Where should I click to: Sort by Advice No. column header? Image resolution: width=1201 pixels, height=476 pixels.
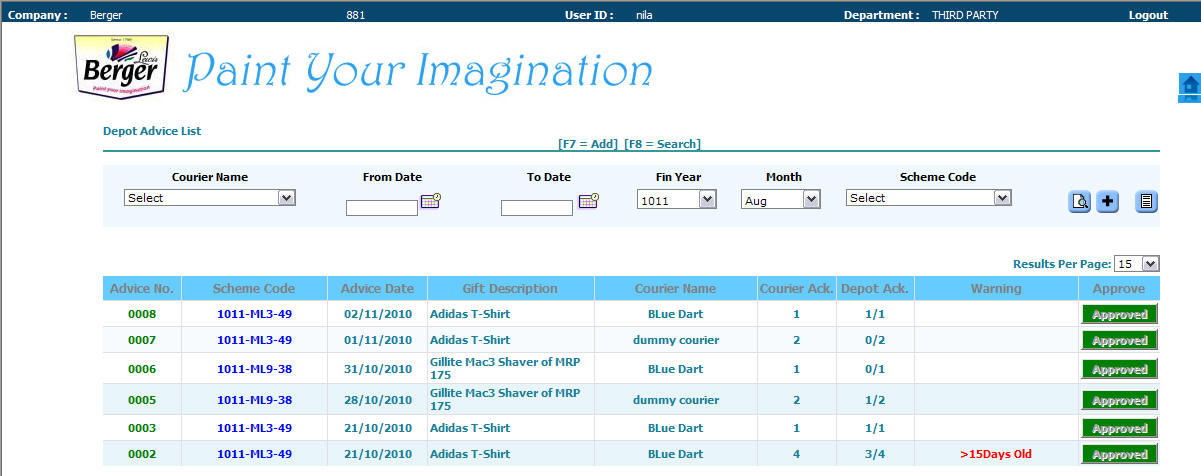coord(142,288)
